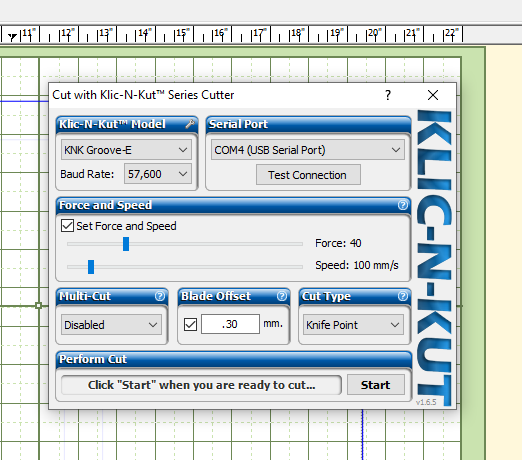Click the Speed slider handle
The height and width of the screenshot is (460, 522).
[91, 267]
